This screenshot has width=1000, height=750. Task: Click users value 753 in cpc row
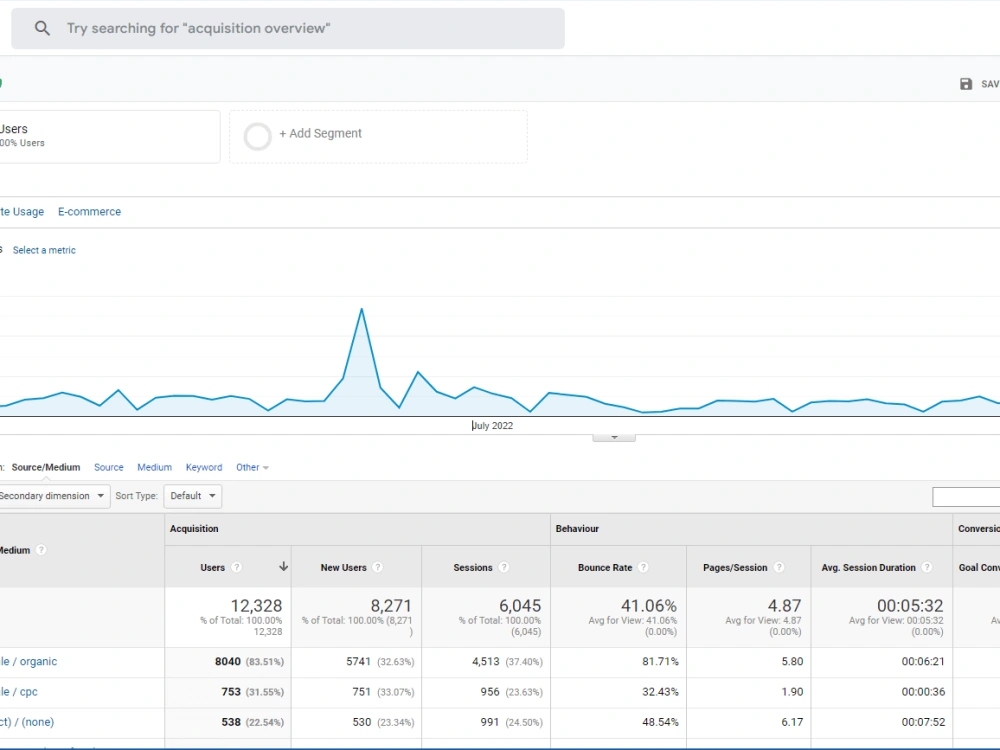pyautogui.click(x=231, y=691)
